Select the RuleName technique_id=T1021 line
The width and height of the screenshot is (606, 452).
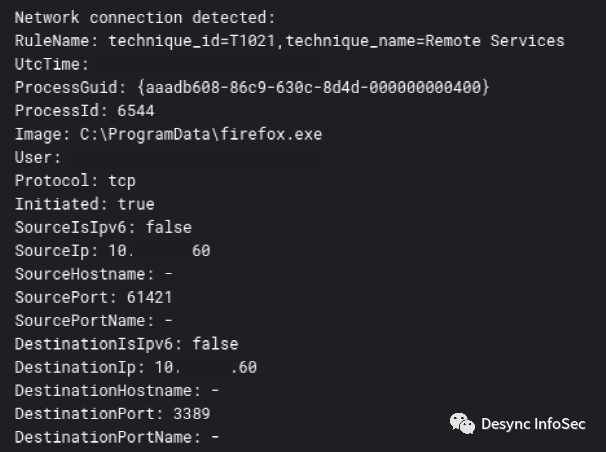(x=289, y=41)
